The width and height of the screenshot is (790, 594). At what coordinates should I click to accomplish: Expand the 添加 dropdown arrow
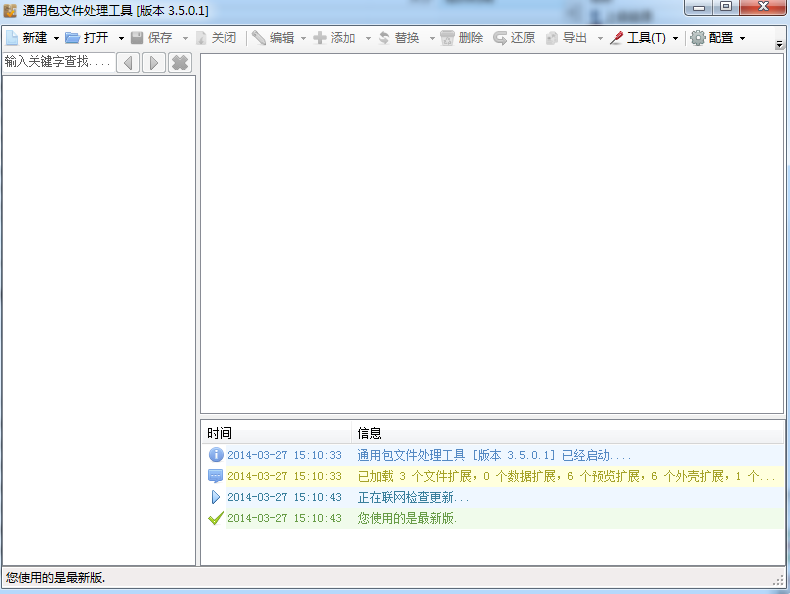point(368,38)
